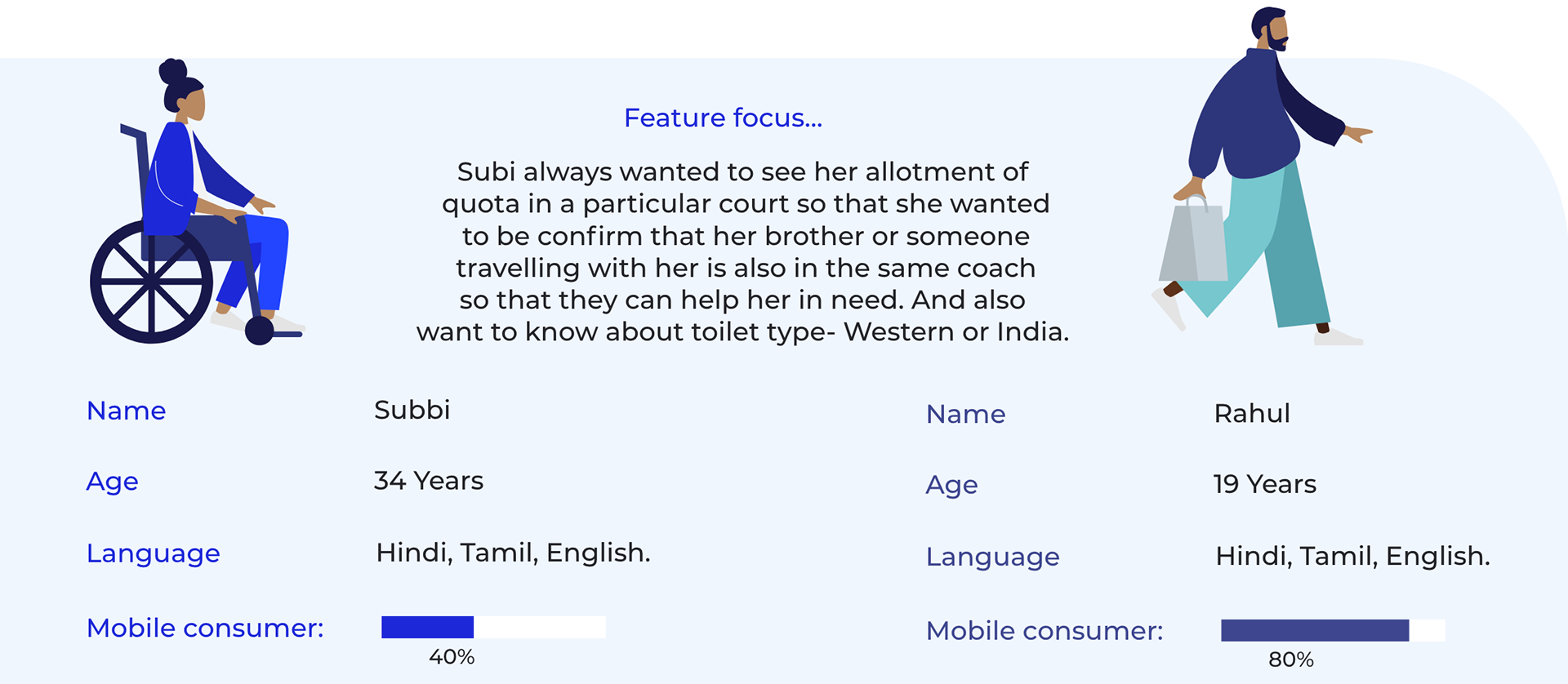This screenshot has height=684, width=1568.
Task: Click the walking man's bearded head
Action: coord(1271,29)
